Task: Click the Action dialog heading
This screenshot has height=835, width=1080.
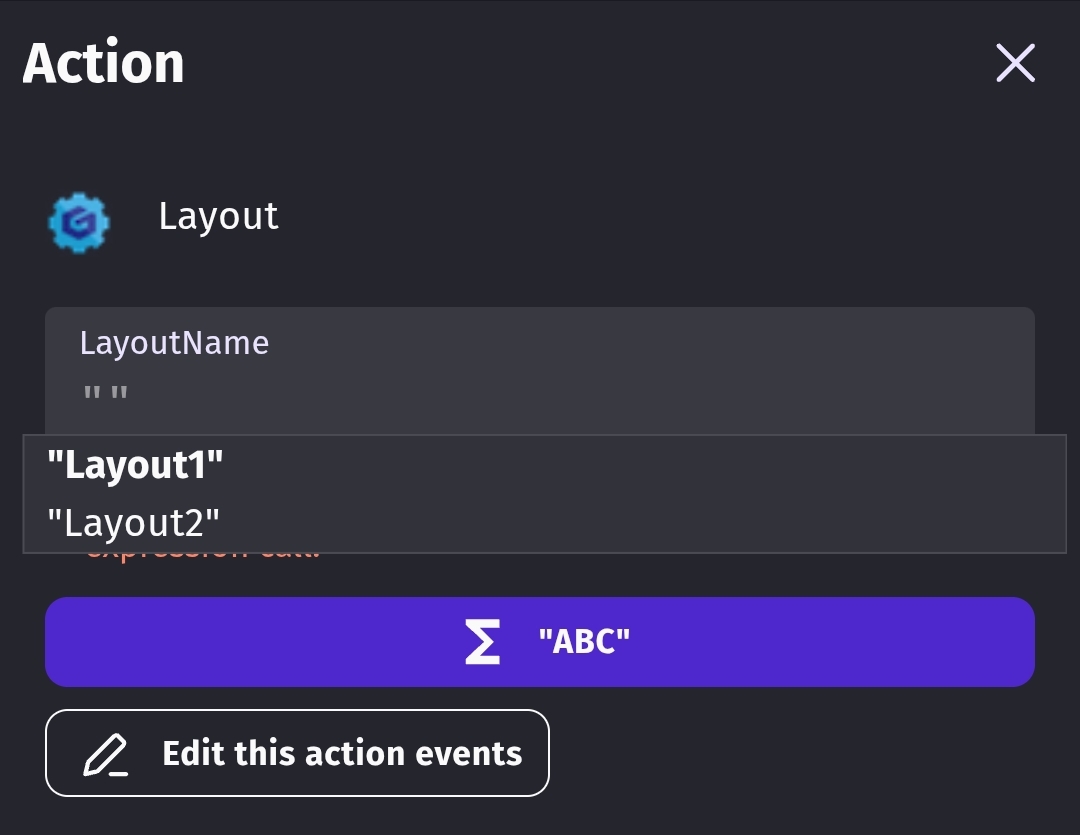Action: pos(103,63)
